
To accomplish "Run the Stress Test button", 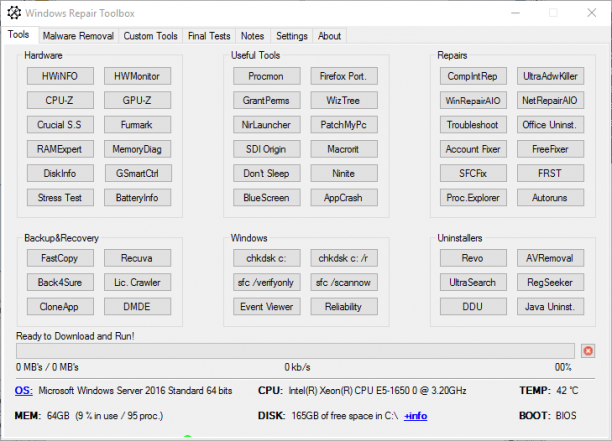I will [x=60, y=197].
